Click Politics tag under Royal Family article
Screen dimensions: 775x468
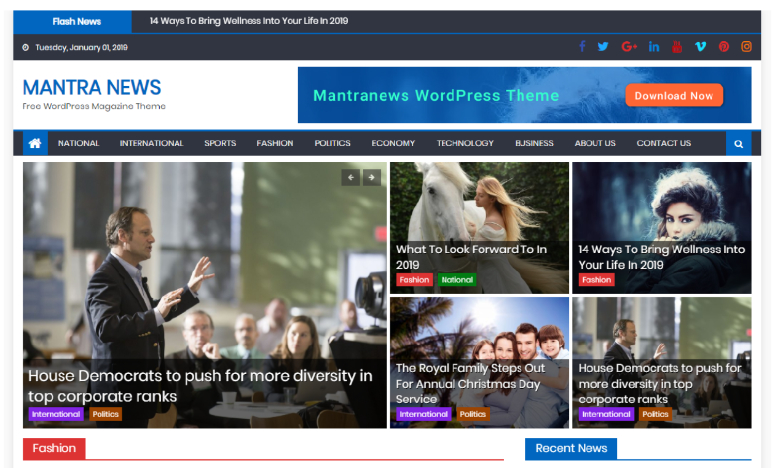click(473, 414)
